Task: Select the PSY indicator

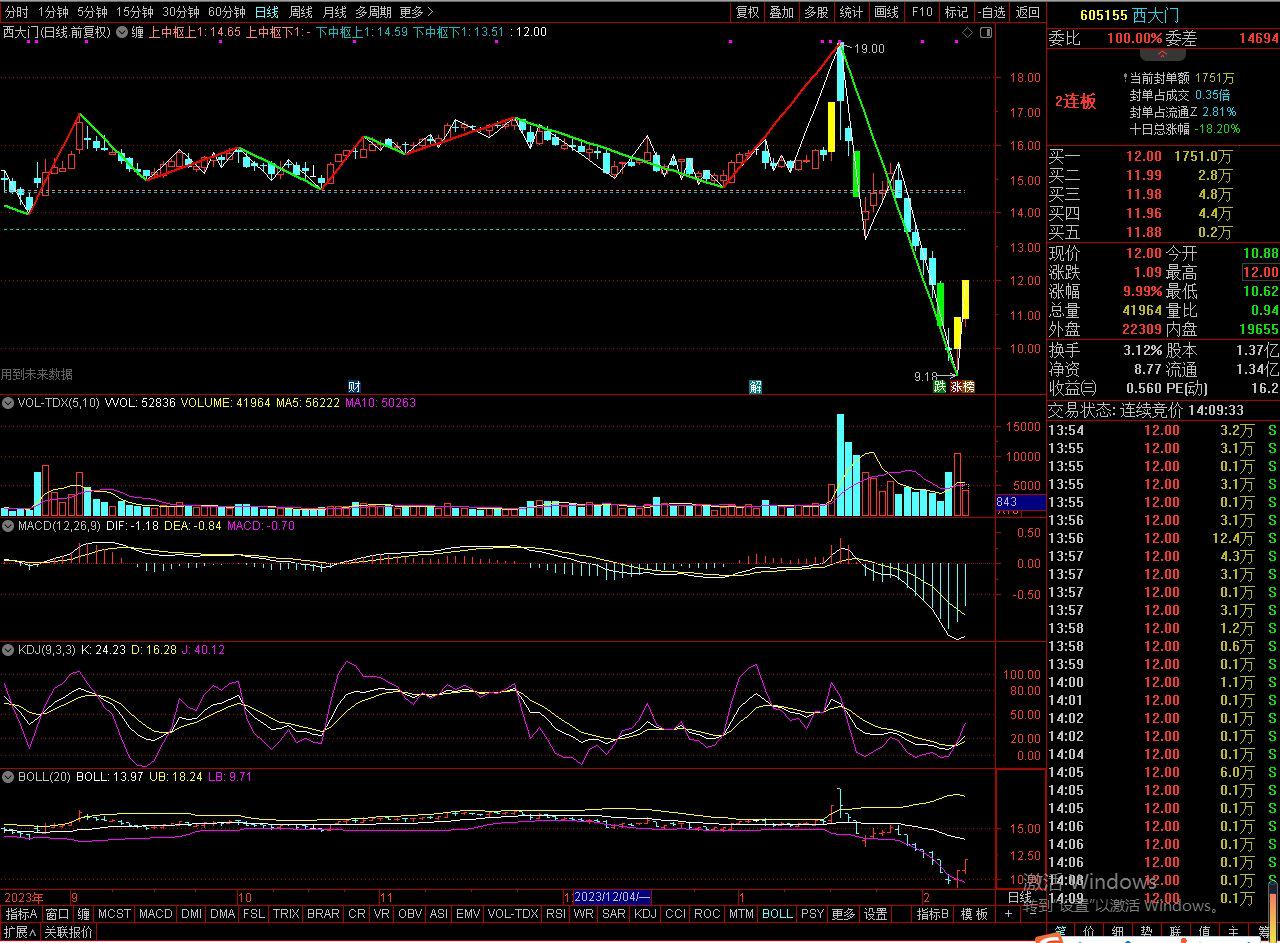Action: (812, 914)
